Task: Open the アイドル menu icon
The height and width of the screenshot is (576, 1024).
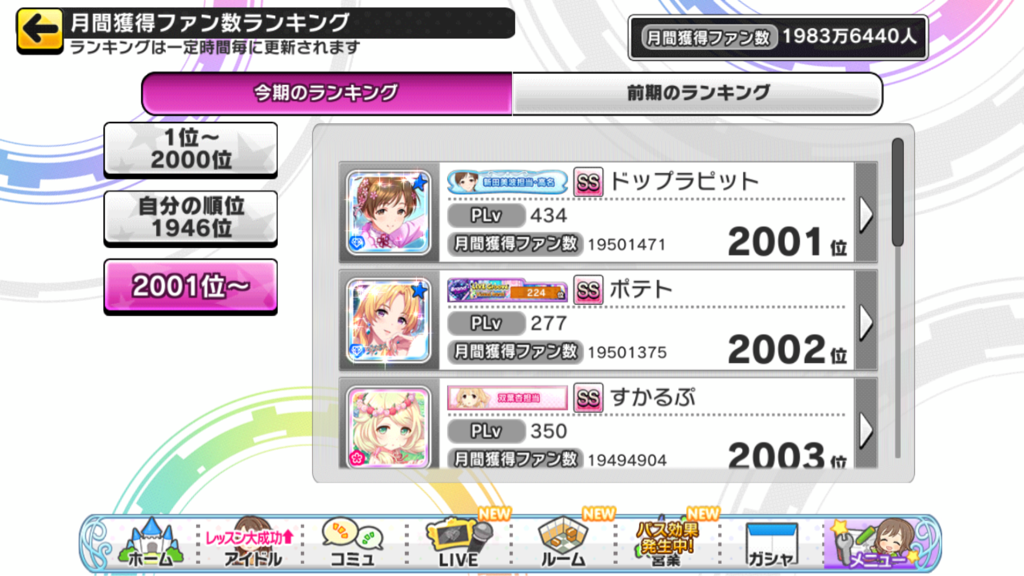Action: point(251,541)
